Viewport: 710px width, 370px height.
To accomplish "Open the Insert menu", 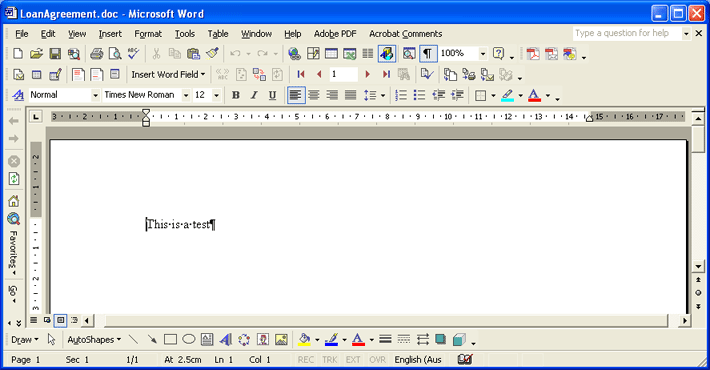I will coord(110,34).
